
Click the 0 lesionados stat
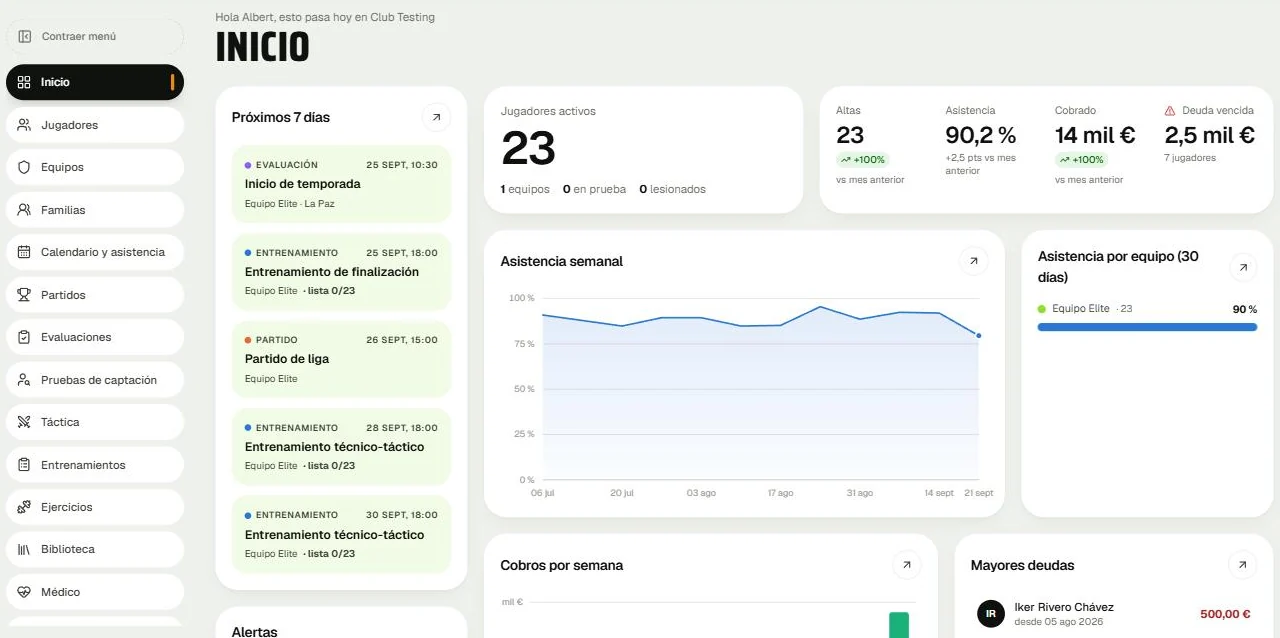[672, 189]
